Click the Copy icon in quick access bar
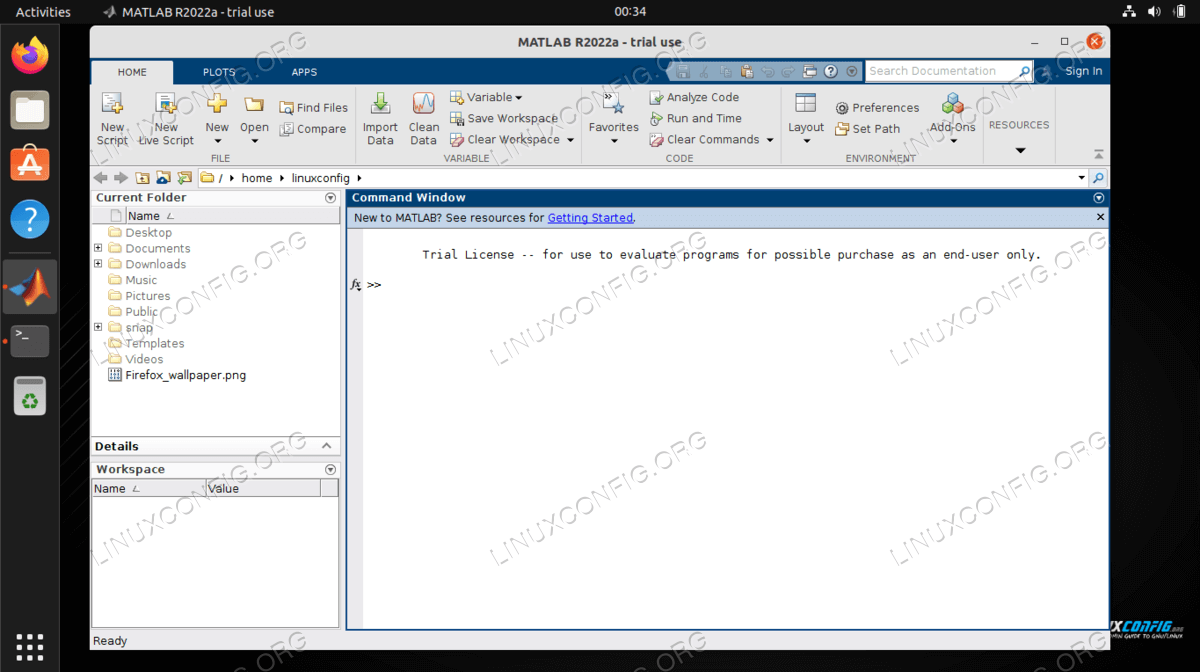 [x=725, y=72]
